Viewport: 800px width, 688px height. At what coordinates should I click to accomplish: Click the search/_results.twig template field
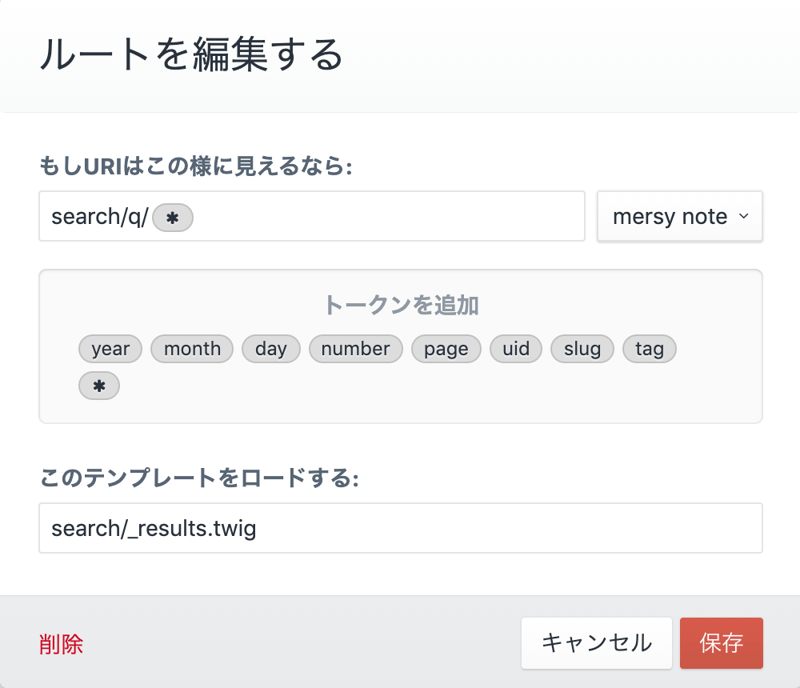pos(400,528)
